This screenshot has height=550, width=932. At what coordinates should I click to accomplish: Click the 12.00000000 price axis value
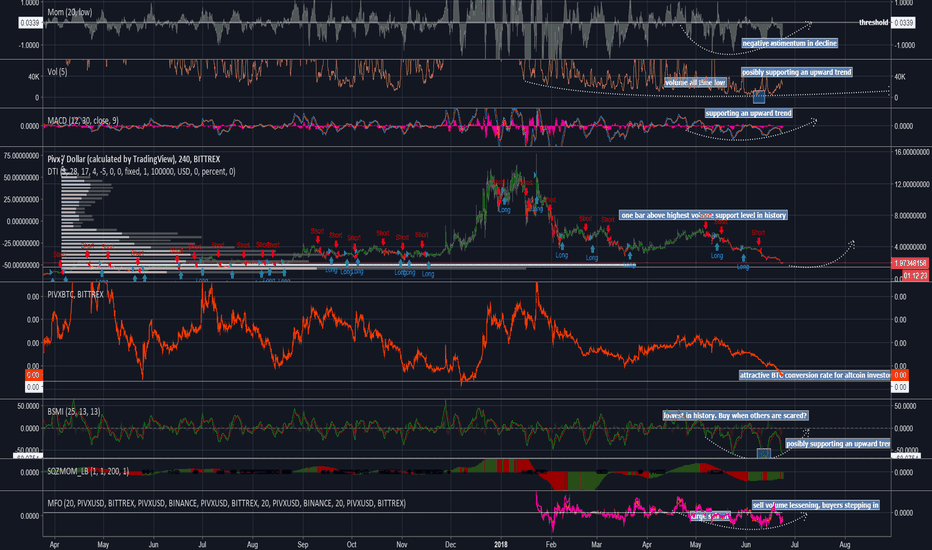tap(912, 184)
